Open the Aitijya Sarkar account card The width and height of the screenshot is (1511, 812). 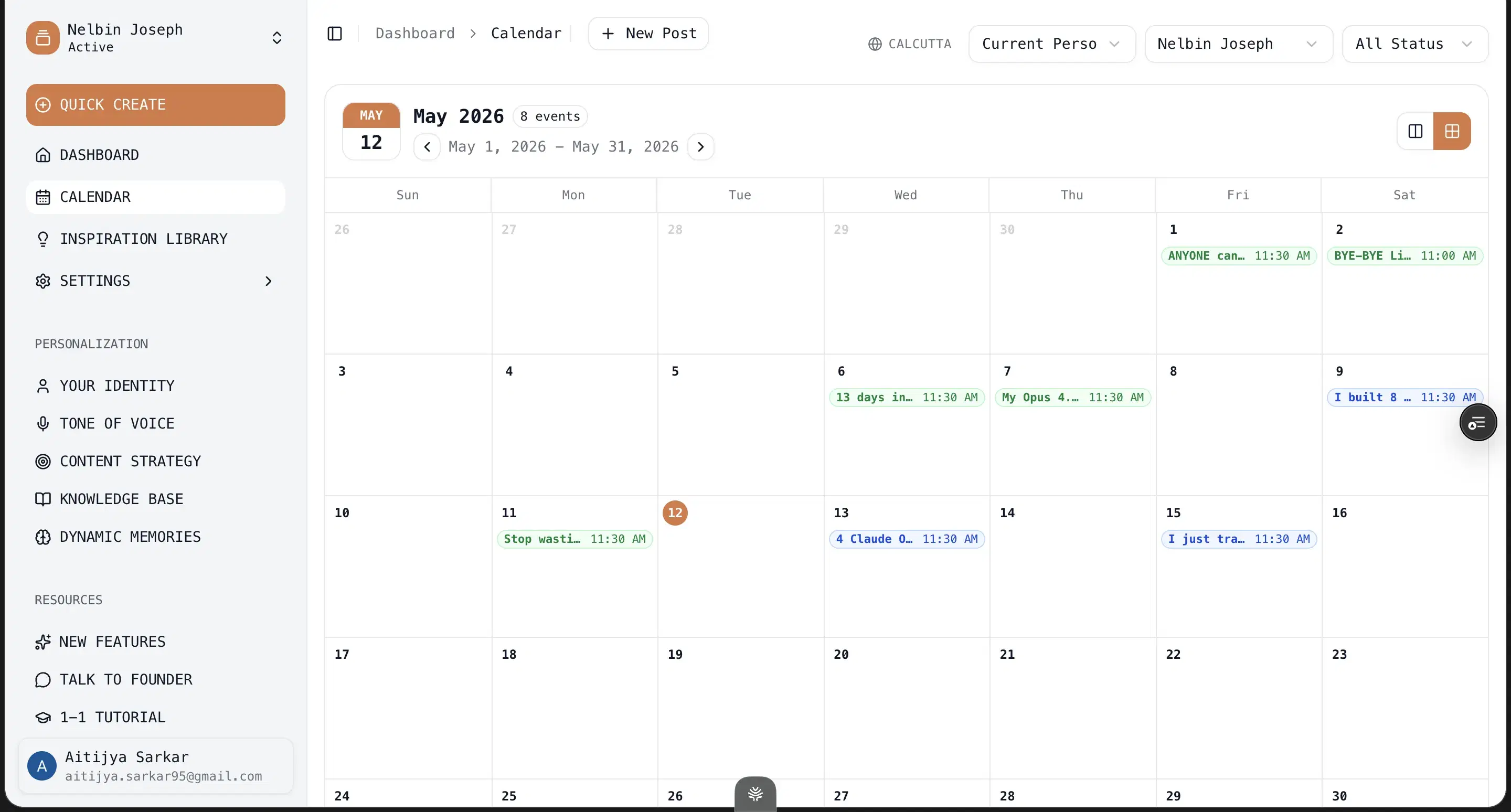pyautogui.click(x=155, y=766)
